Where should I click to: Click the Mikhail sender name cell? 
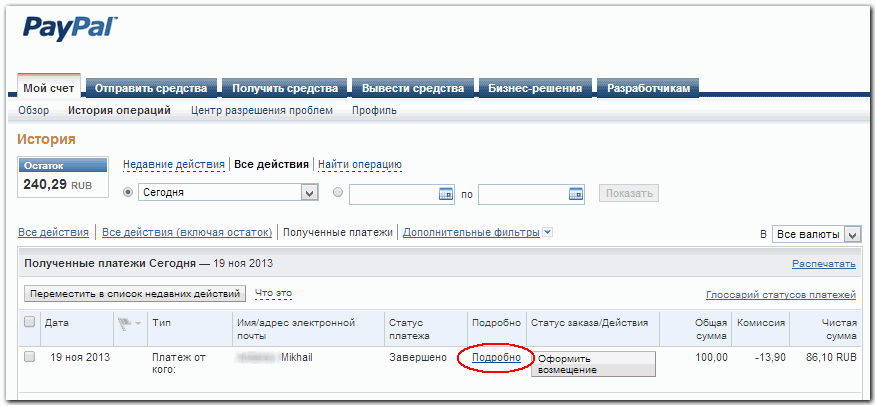coord(297,357)
